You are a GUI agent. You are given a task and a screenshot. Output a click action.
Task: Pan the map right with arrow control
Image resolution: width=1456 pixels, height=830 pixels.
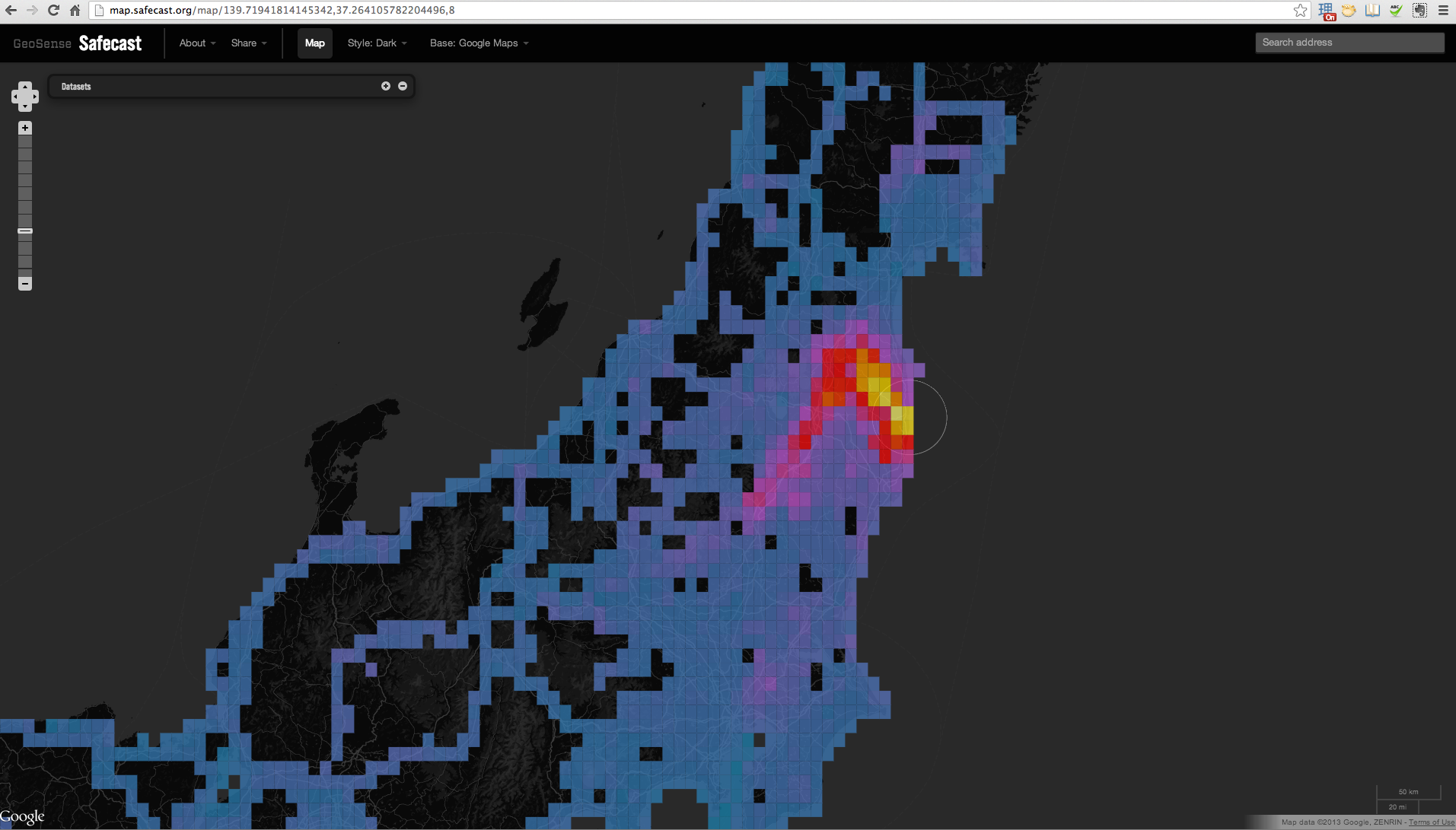click(x=35, y=97)
